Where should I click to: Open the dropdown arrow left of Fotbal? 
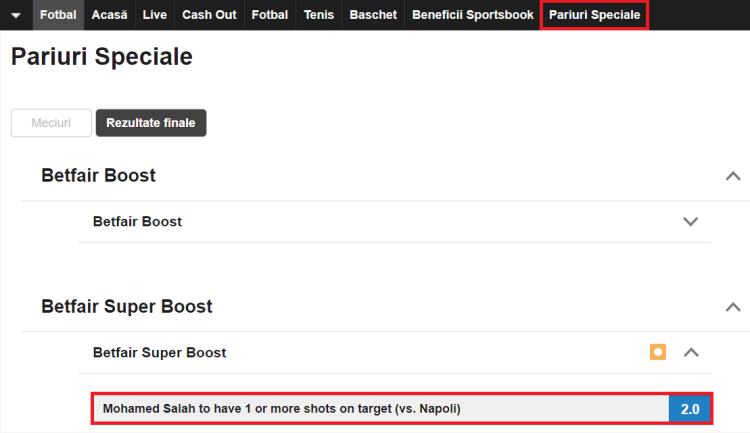pos(16,15)
